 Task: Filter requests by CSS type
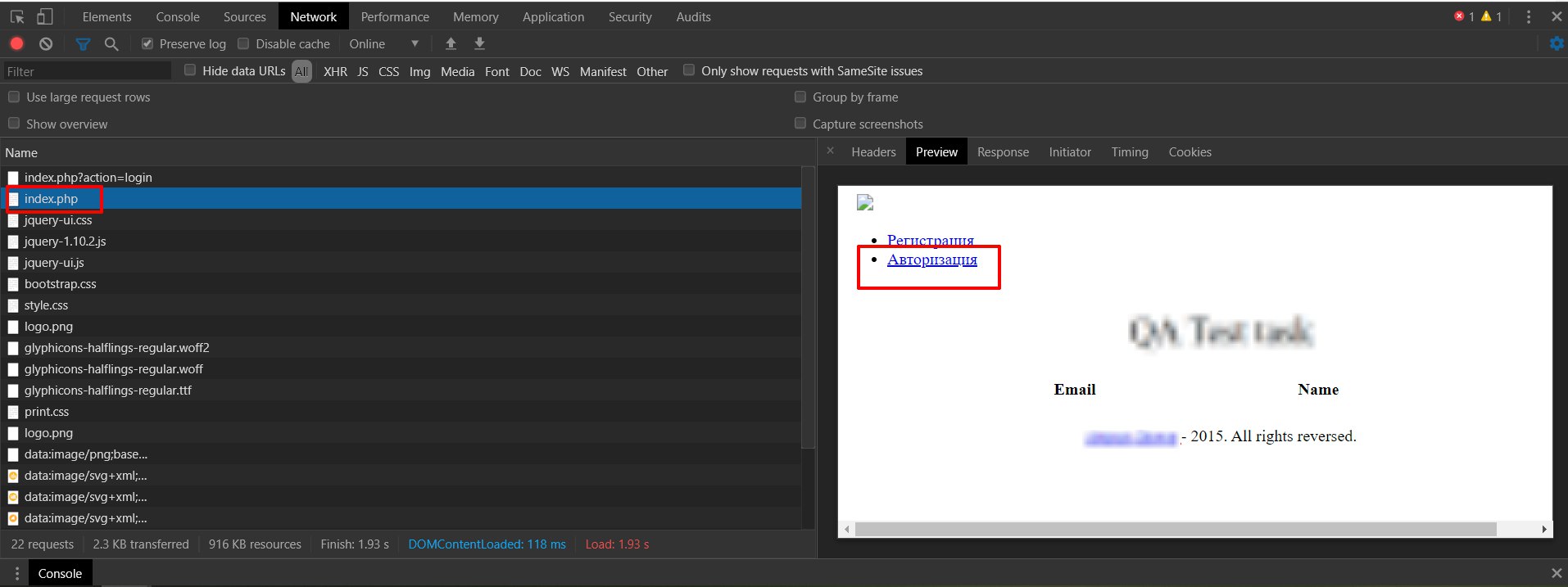point(389,72)
